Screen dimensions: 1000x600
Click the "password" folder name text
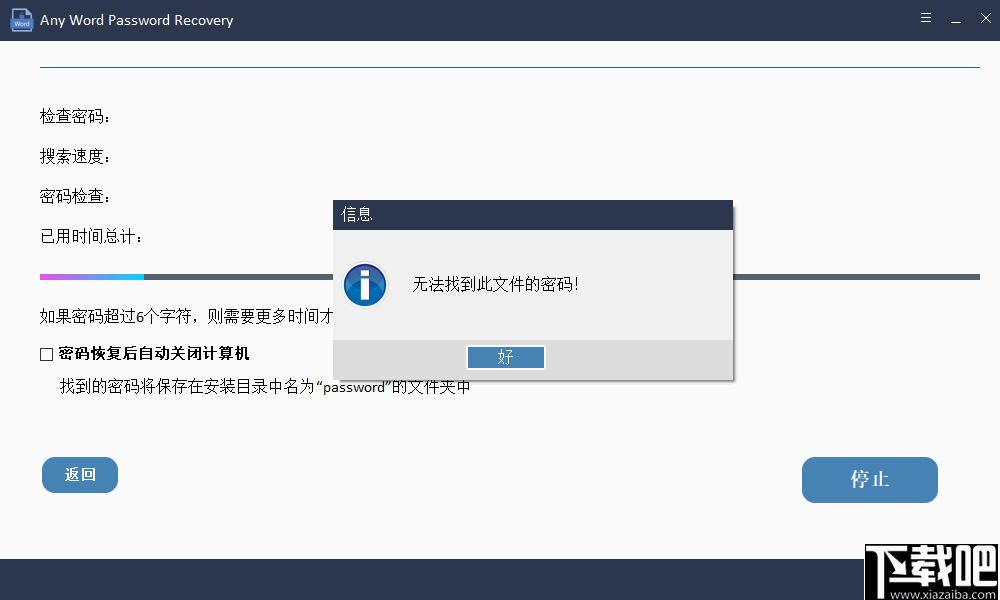tap(352, 389)
